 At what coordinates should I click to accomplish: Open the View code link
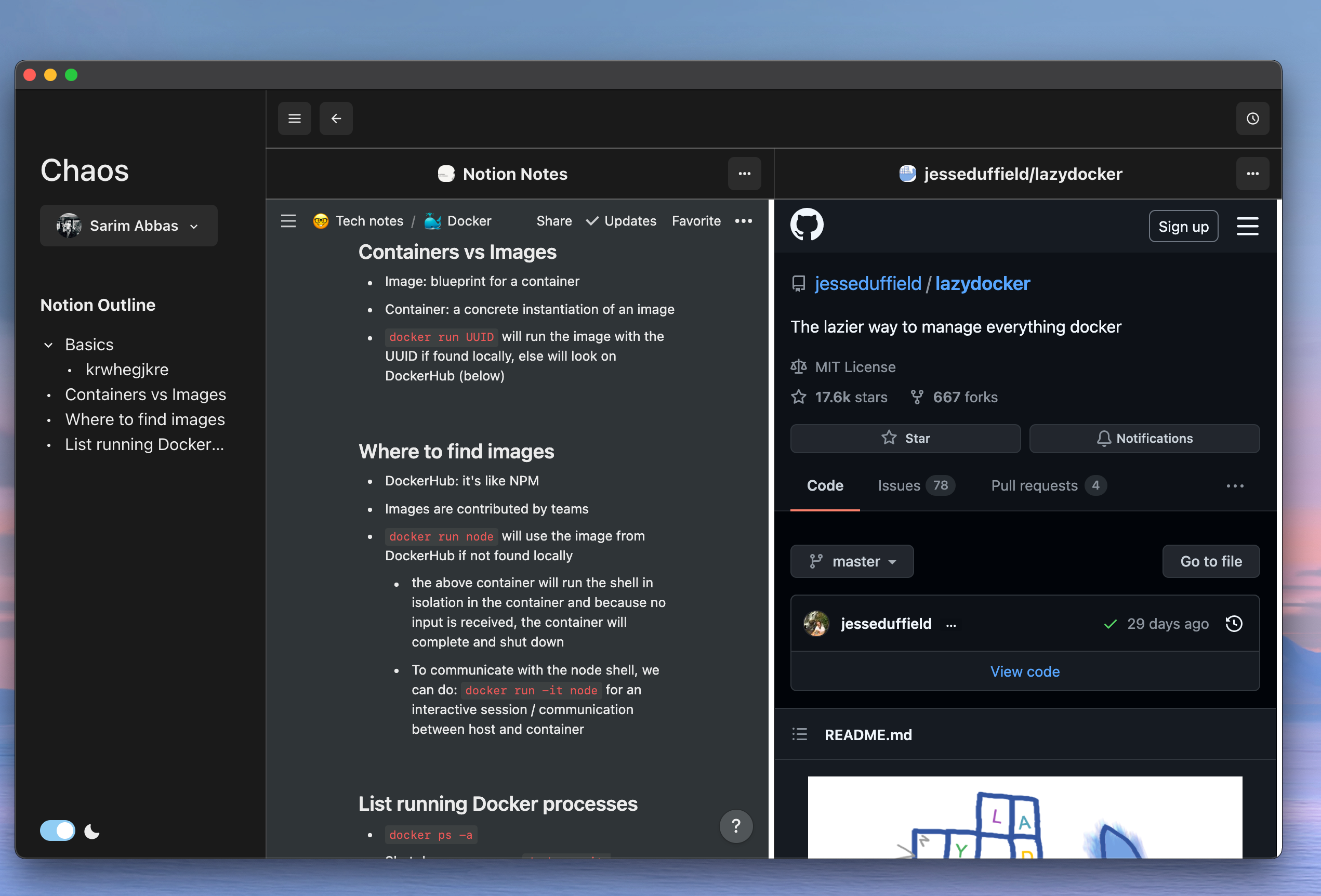click(x=1025, y=671)
